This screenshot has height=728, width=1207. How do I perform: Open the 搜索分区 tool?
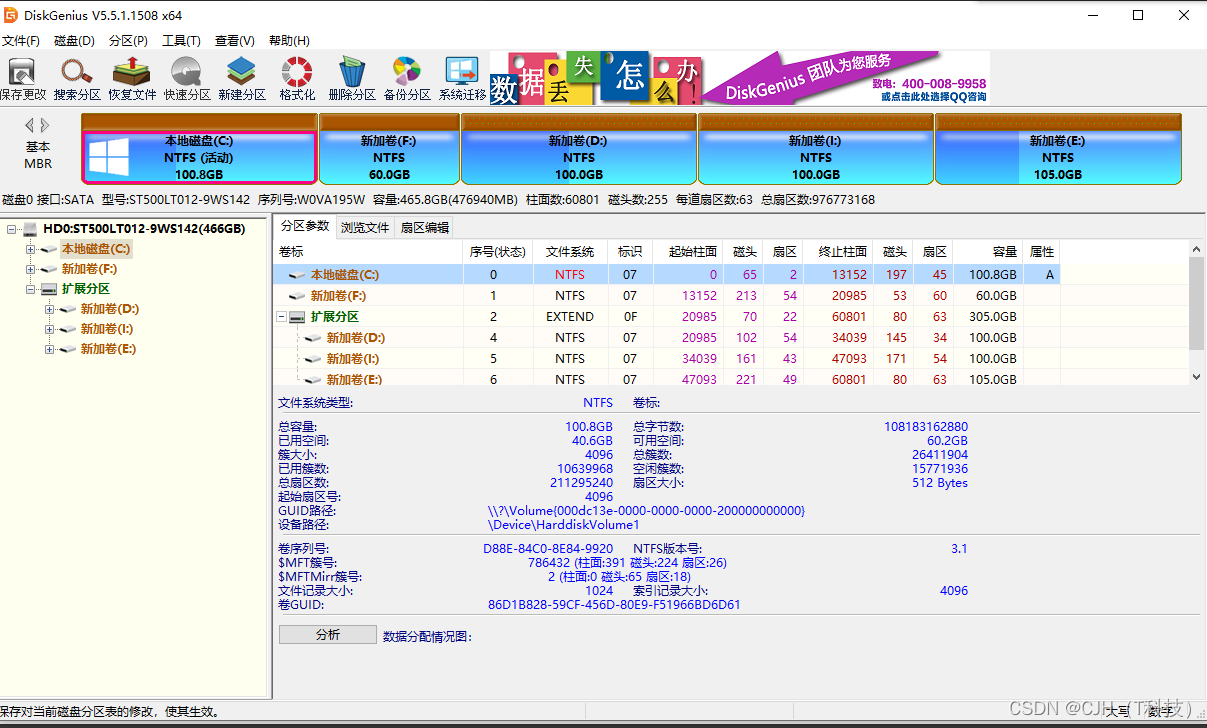pos(76,78)
